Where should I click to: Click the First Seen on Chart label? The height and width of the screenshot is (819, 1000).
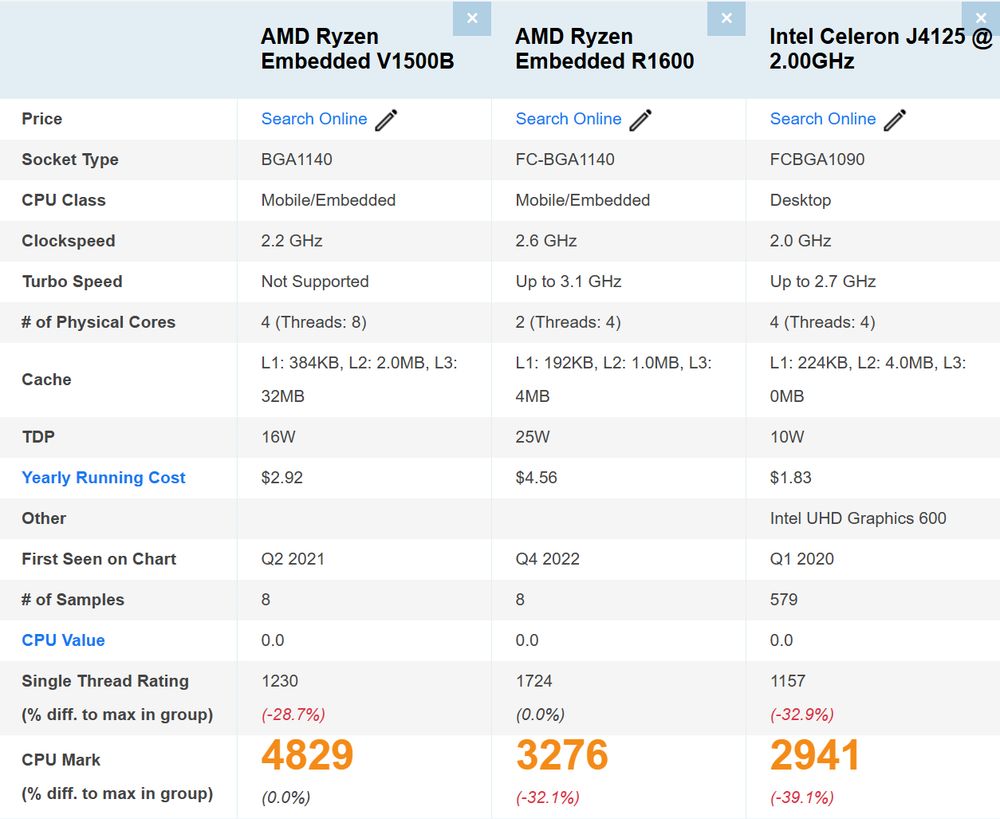[99, 559]
